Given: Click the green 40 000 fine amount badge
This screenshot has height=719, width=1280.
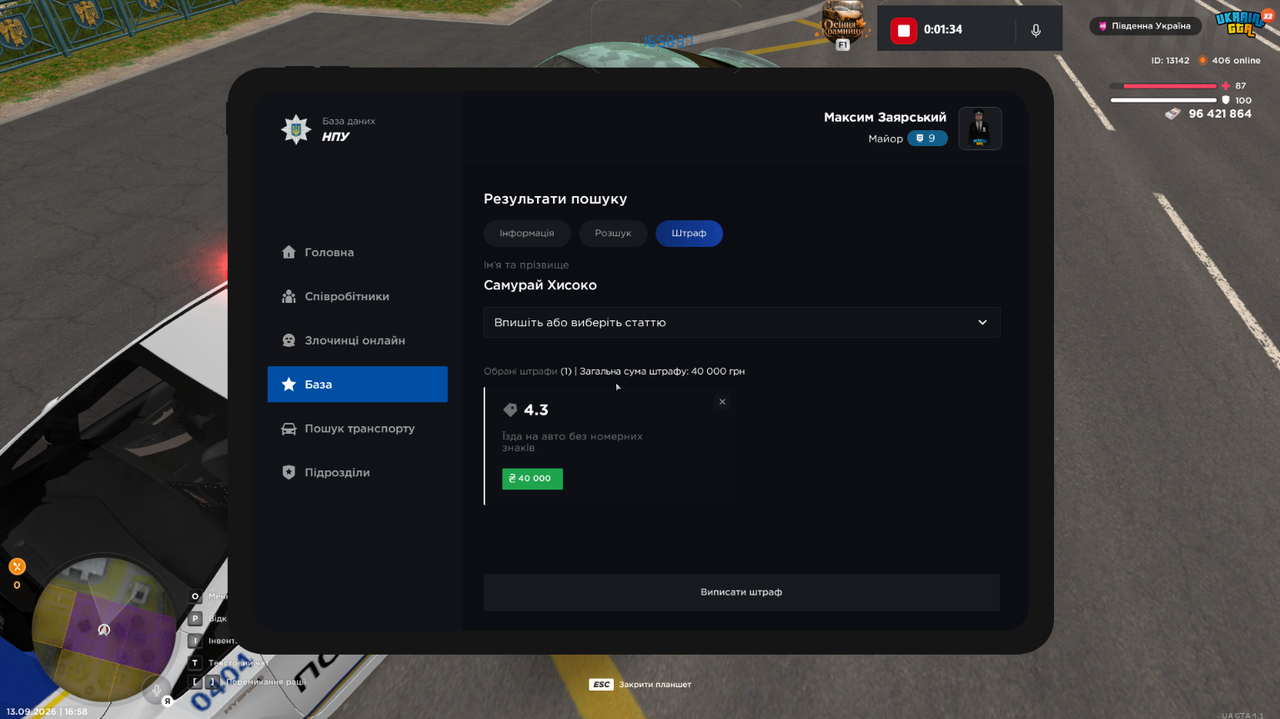Looking at the screenshot, I should 532,479.
